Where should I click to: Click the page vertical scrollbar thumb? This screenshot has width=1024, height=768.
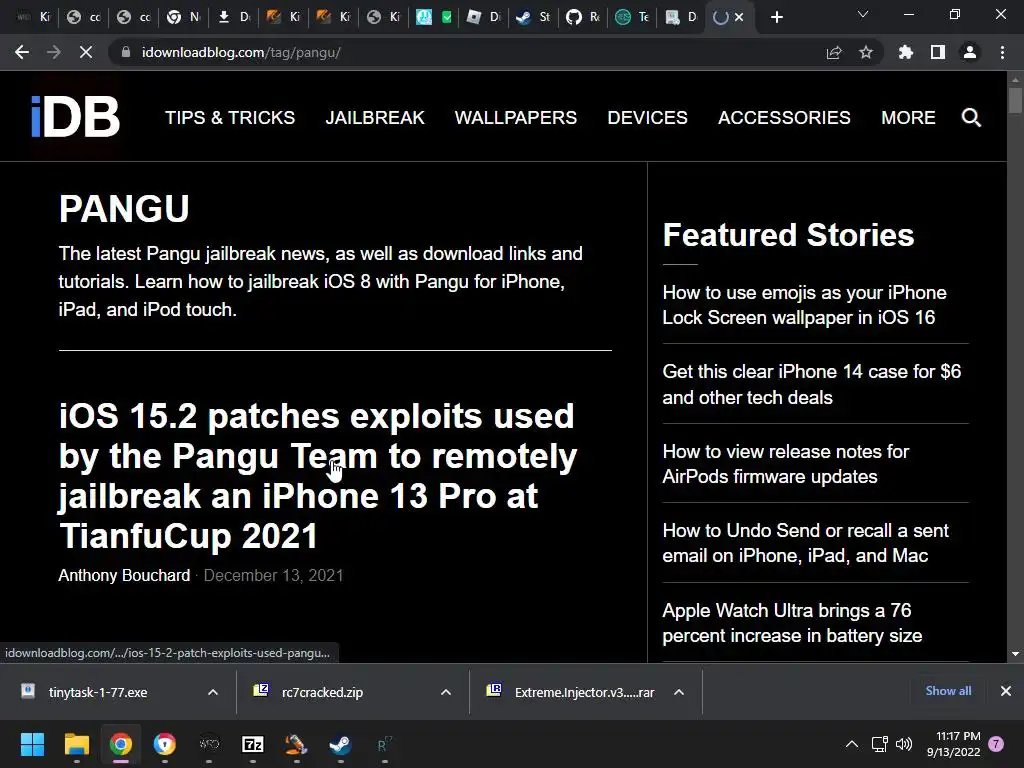pyautogui.click(x=1015, y=101)
